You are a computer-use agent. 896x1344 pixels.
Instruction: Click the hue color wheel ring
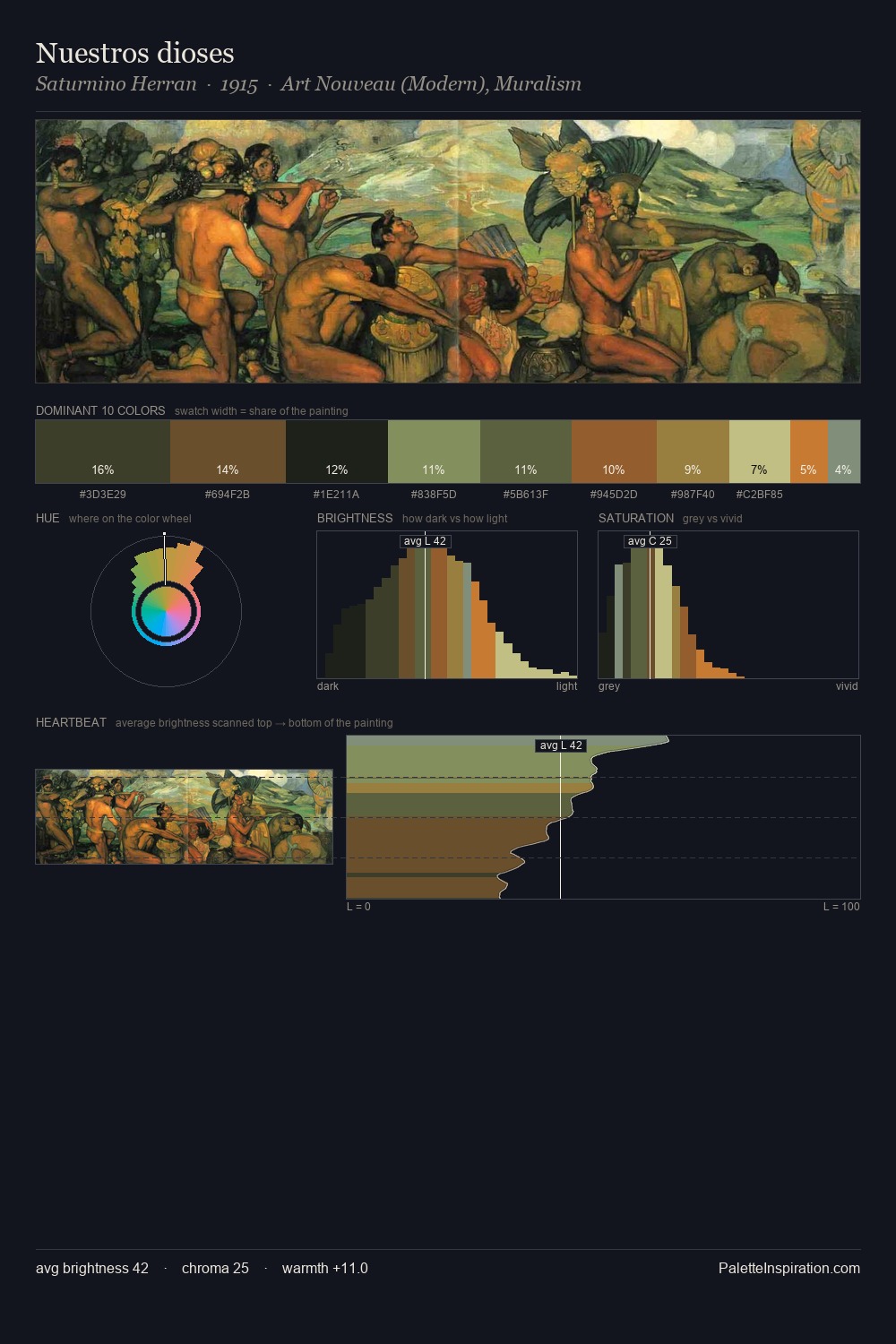(x=166, y=613)
